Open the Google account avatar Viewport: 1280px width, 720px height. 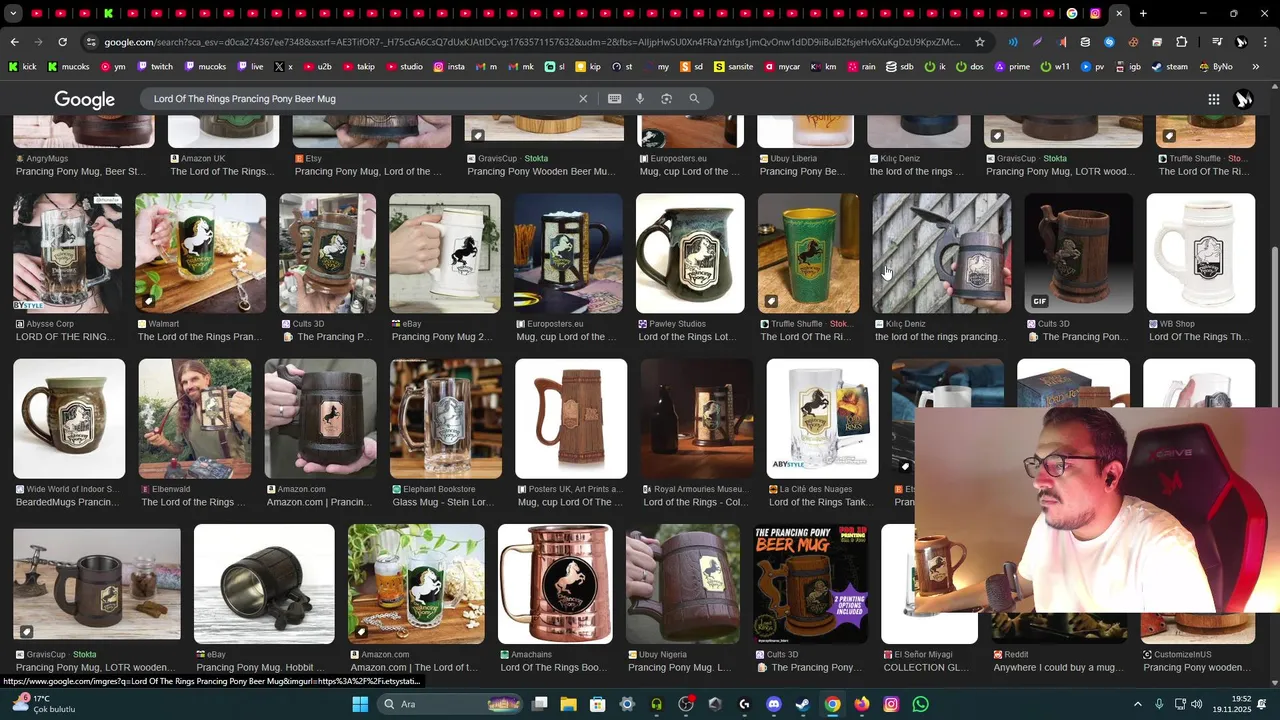click(x=1244, y=99)
